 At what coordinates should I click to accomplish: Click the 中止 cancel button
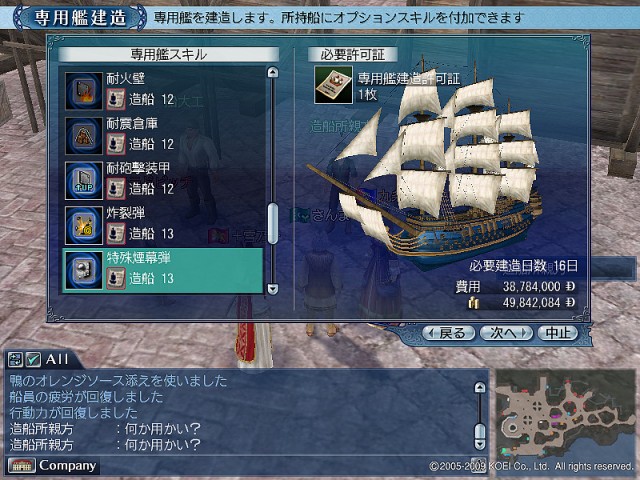[558, 333]
